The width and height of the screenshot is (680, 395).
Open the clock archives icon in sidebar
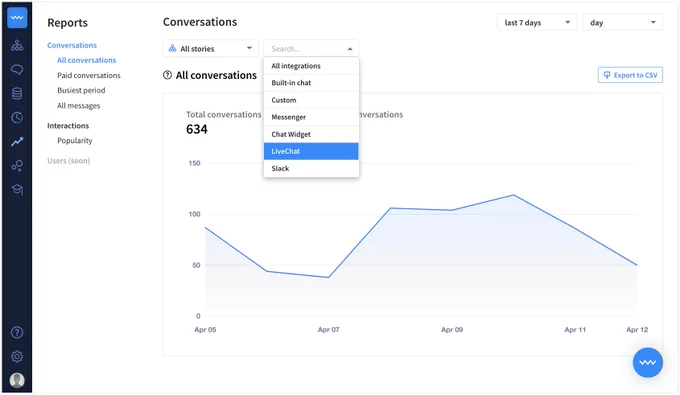click(17, 118)
